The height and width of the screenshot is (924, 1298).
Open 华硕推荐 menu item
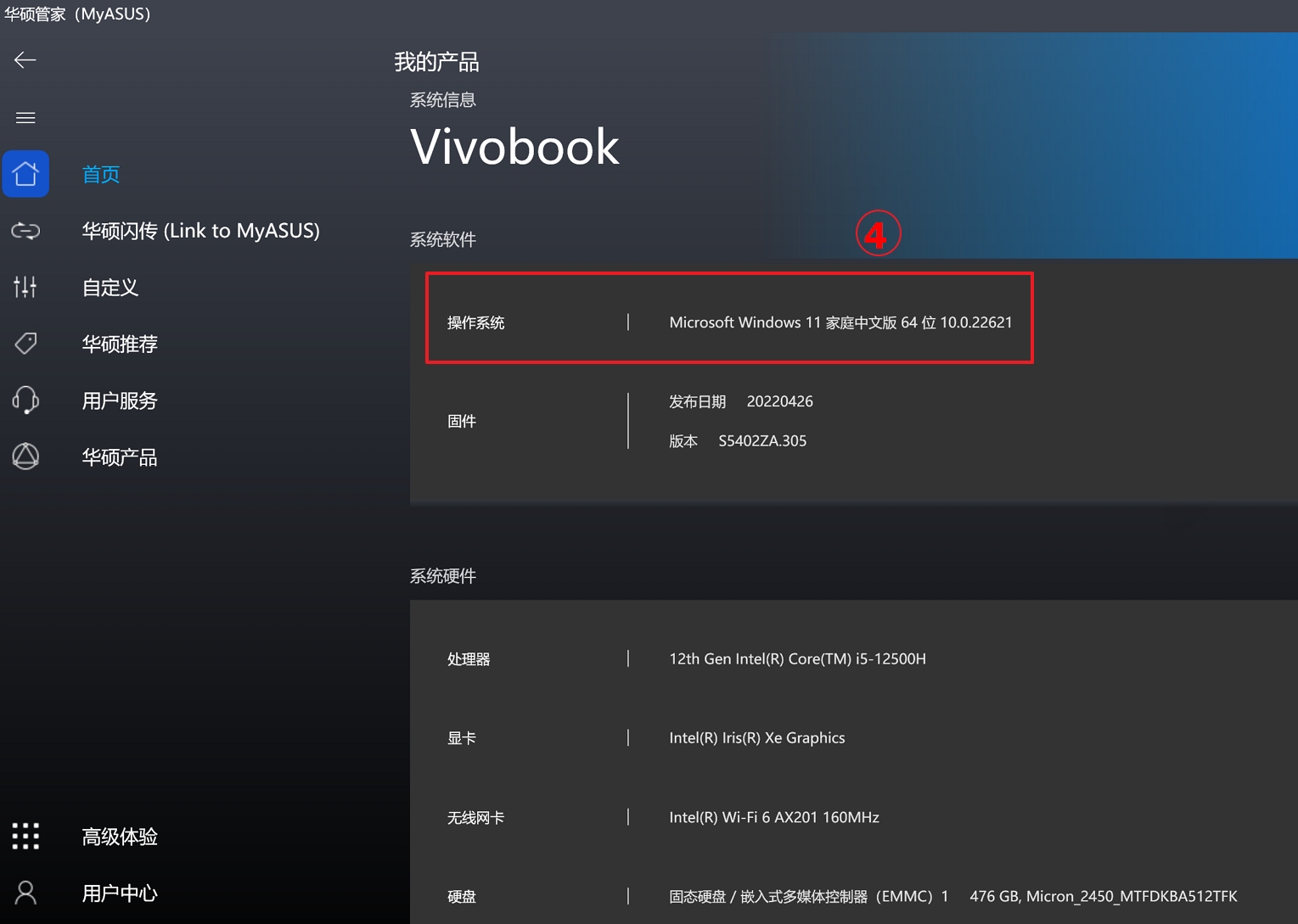120,344
